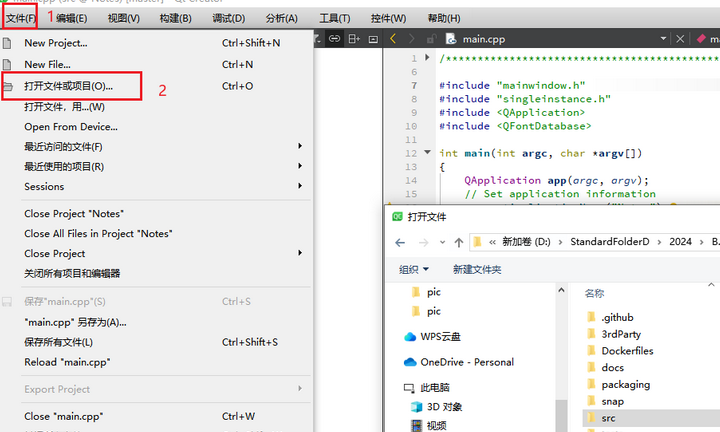Go back in editor navigation history
Screen dimensions: 720x432
[x=393, y=39]
